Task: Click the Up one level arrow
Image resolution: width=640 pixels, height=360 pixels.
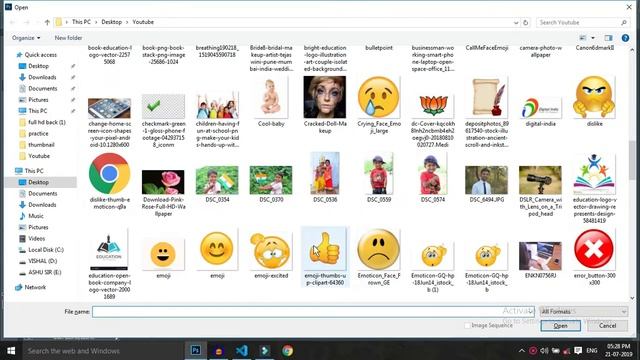Action: point(47,22)
